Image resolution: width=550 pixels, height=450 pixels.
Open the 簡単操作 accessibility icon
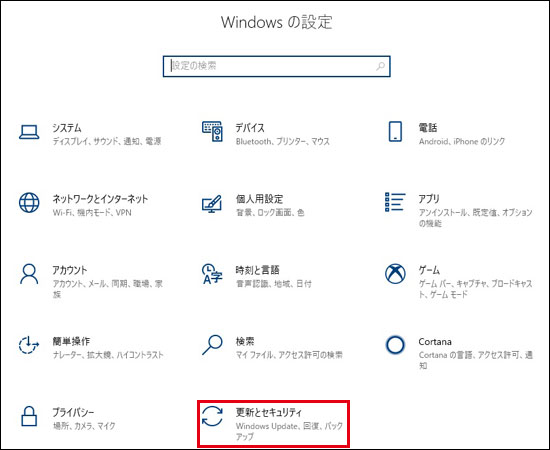tap(29, 345)
